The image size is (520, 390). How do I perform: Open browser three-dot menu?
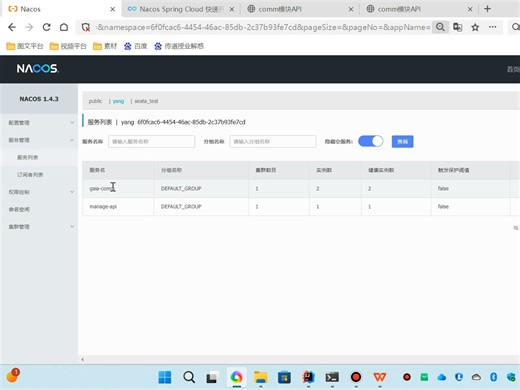click(x=492, y=27)
